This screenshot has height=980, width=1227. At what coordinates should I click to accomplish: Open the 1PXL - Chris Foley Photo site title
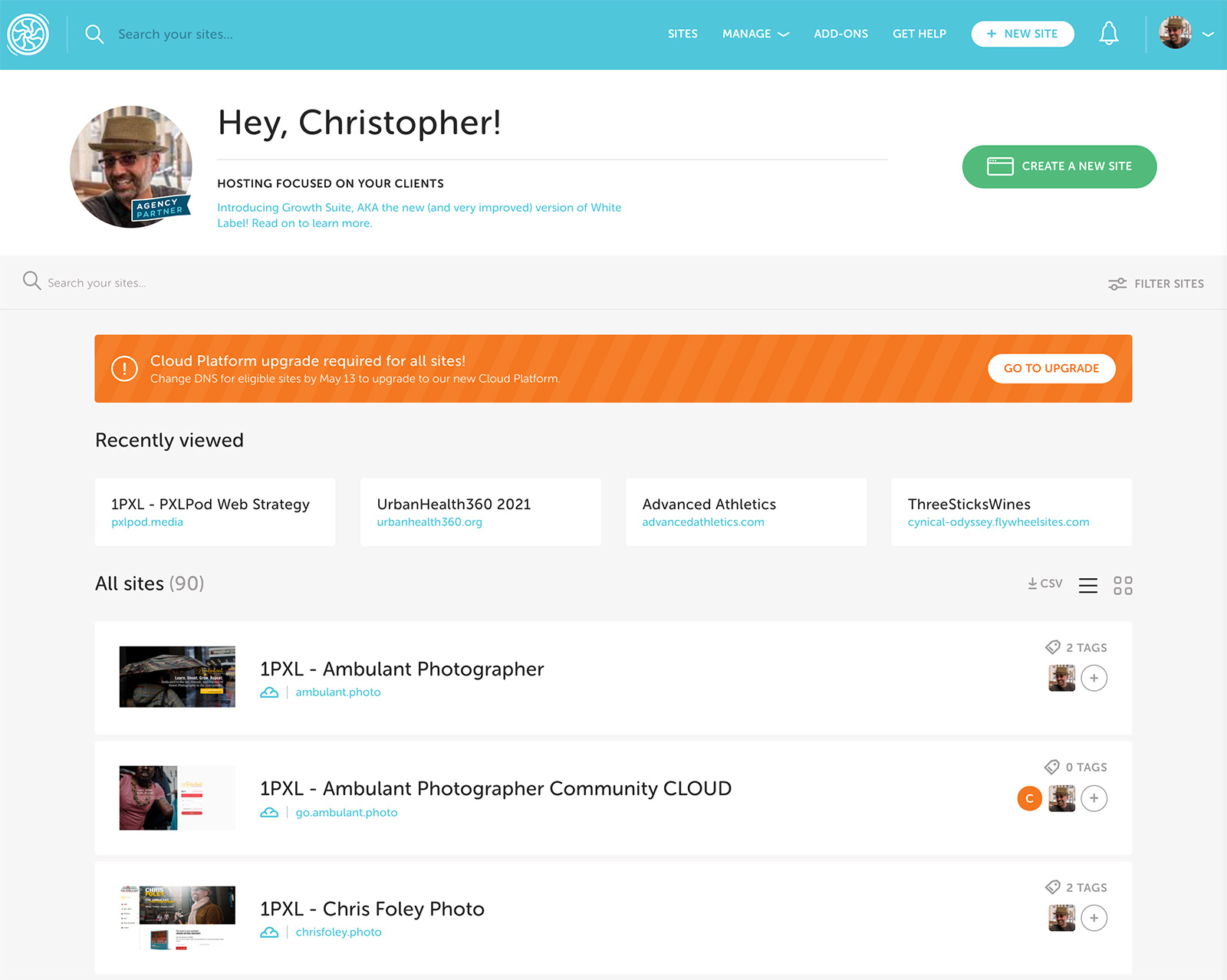tap(372, 909)
